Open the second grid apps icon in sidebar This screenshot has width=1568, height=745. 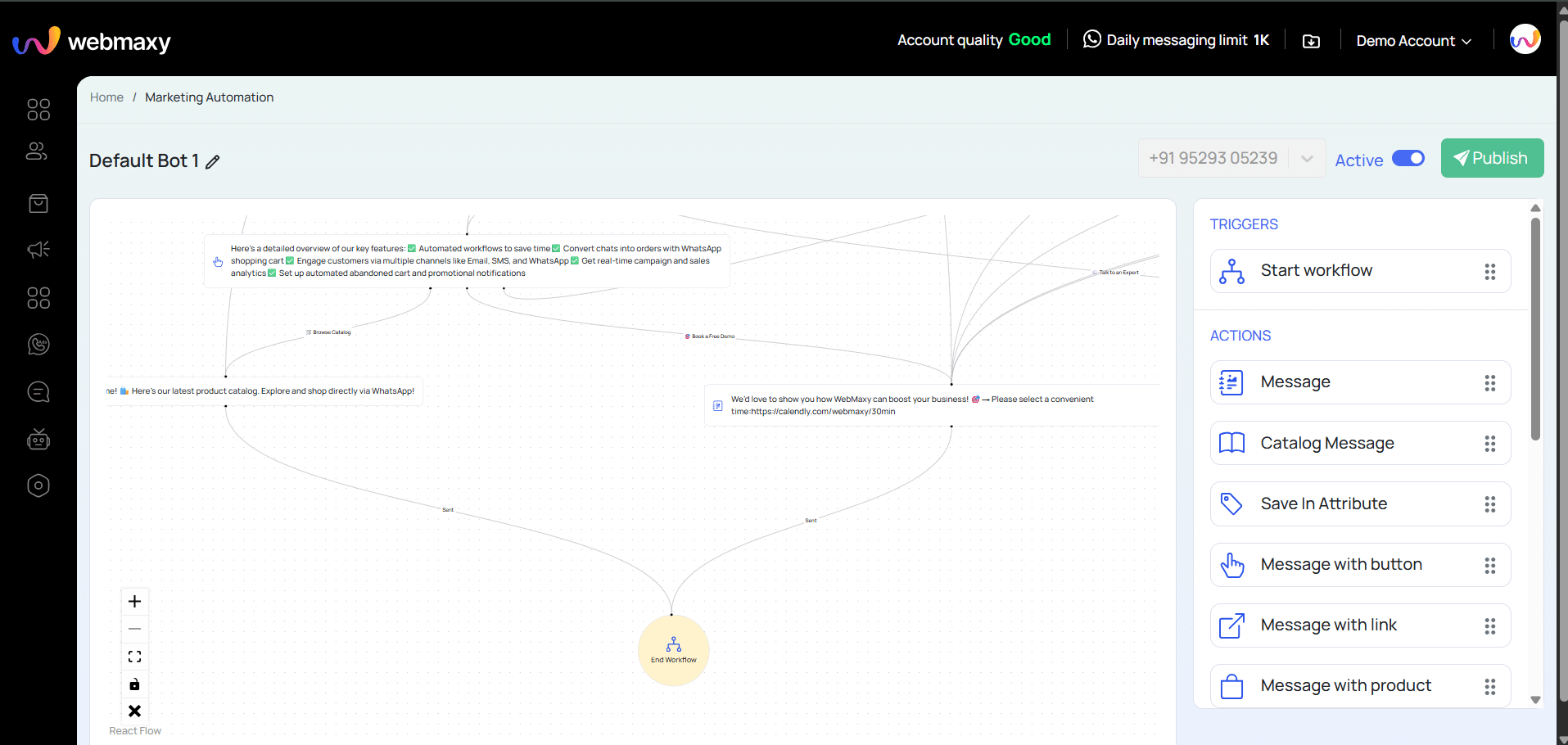tap(38, 298)
